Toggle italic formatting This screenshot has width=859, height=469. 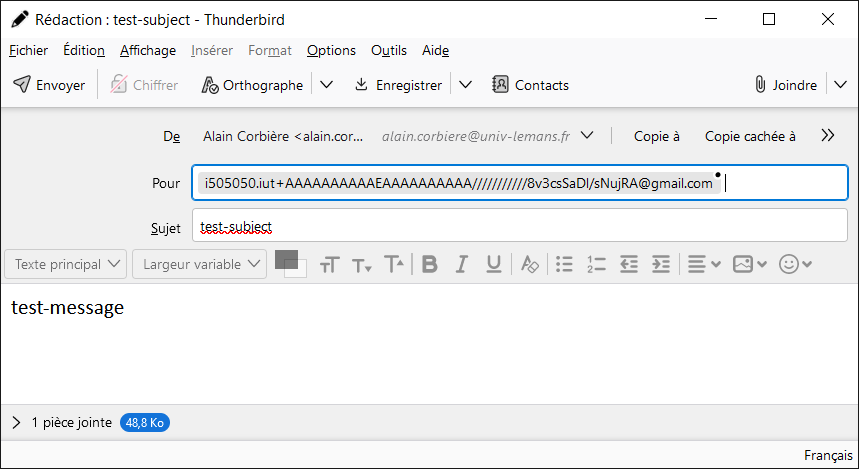click(462, 265)
